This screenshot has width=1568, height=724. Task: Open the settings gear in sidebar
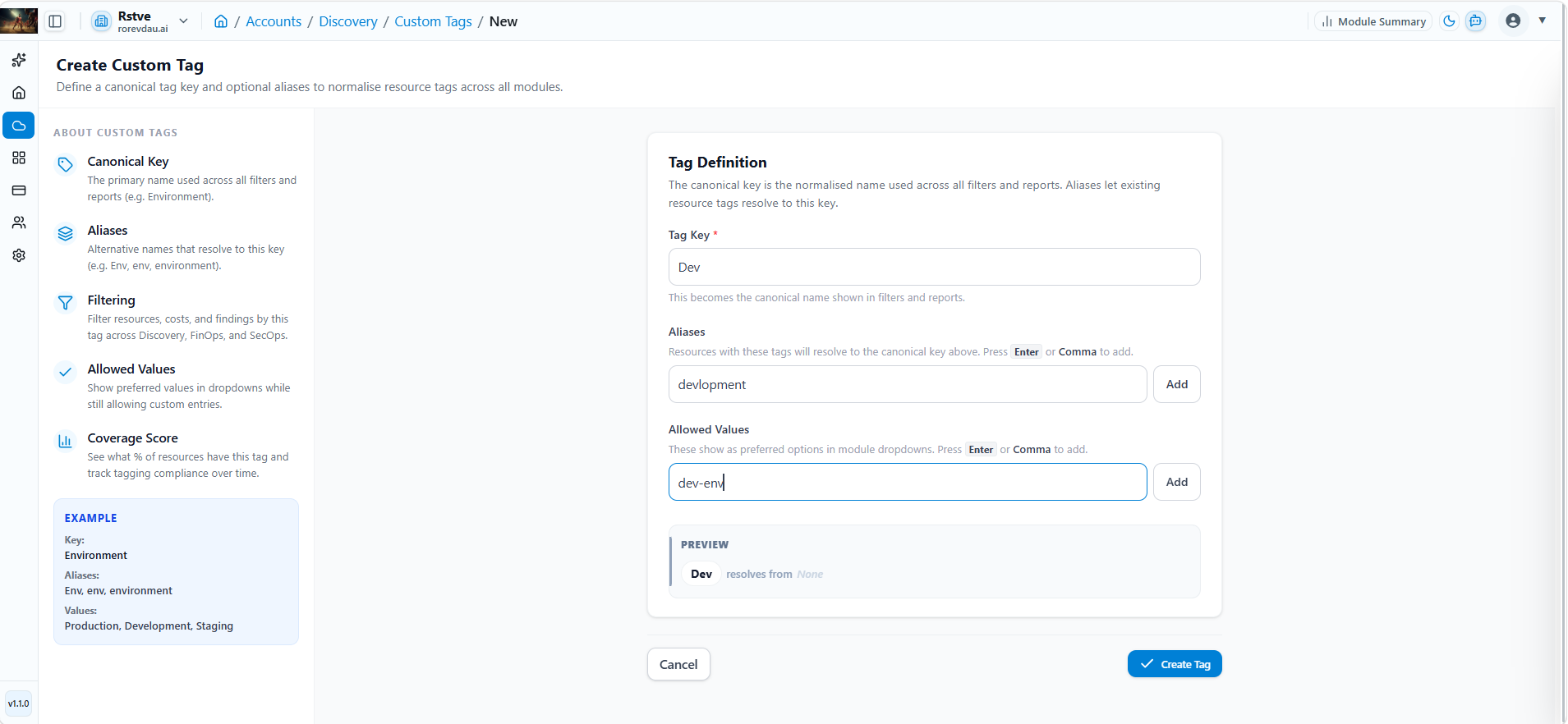(x=19, y=255)
